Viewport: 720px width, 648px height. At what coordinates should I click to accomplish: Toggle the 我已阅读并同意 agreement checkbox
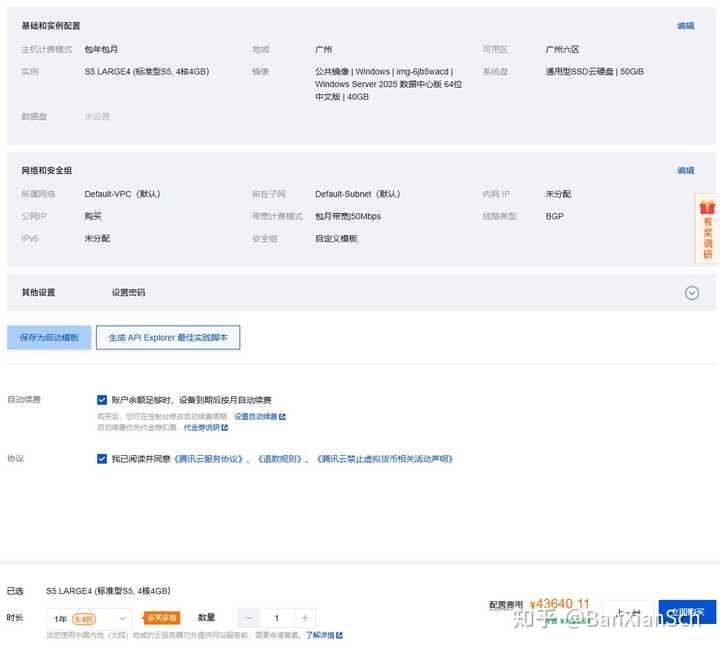click(x=102, y=459)
